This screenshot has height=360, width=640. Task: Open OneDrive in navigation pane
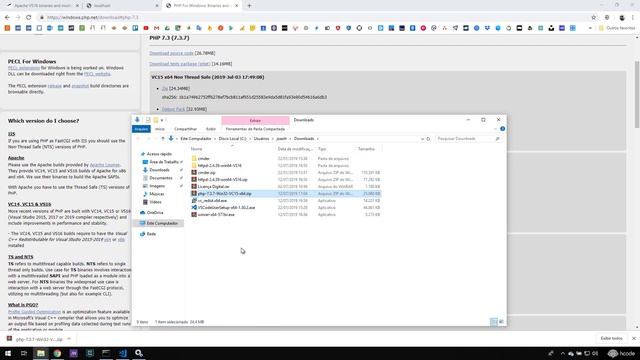(x=155, y=213)
